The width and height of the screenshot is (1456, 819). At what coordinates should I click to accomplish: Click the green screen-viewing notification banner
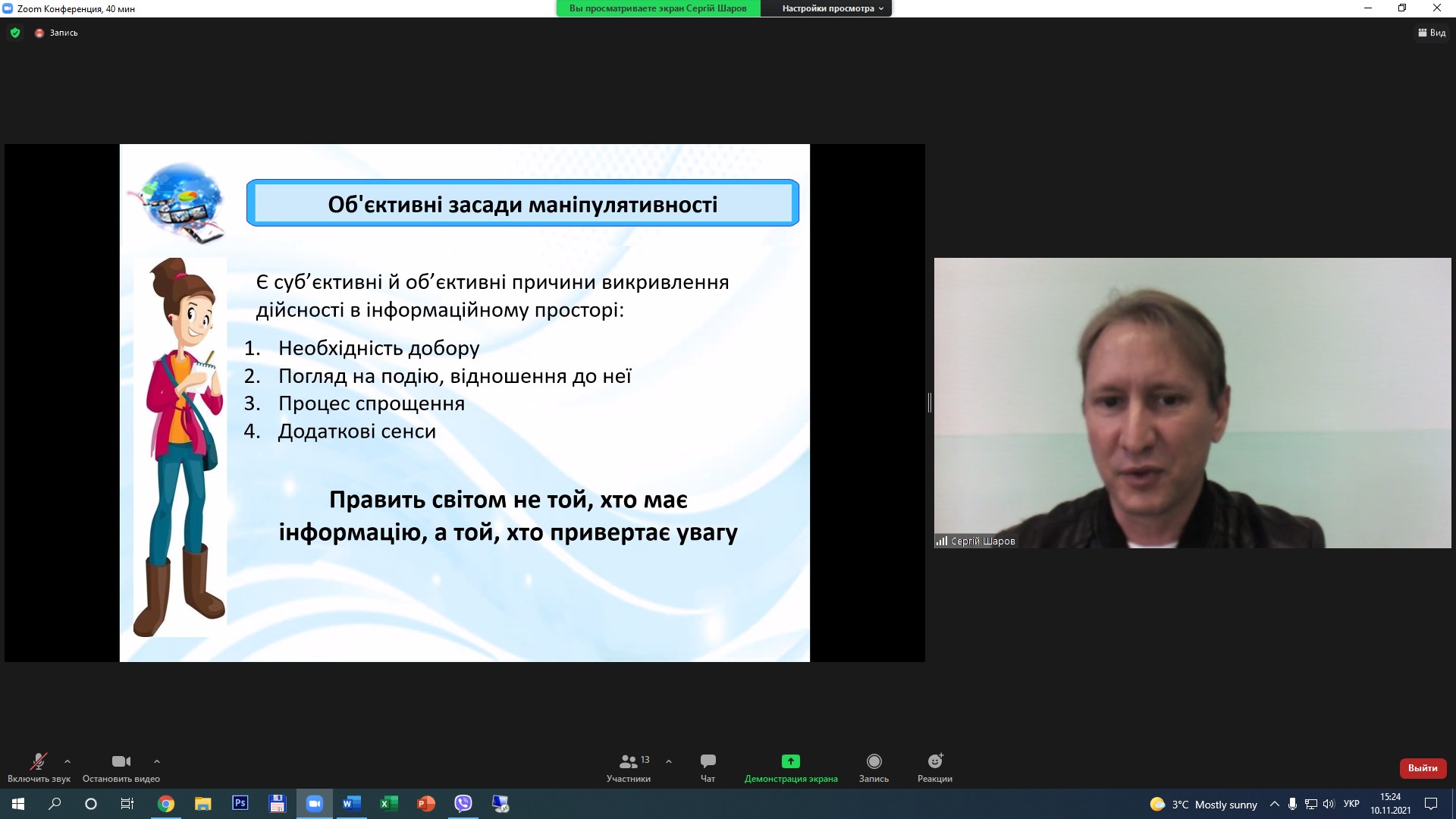click(657, 8)
